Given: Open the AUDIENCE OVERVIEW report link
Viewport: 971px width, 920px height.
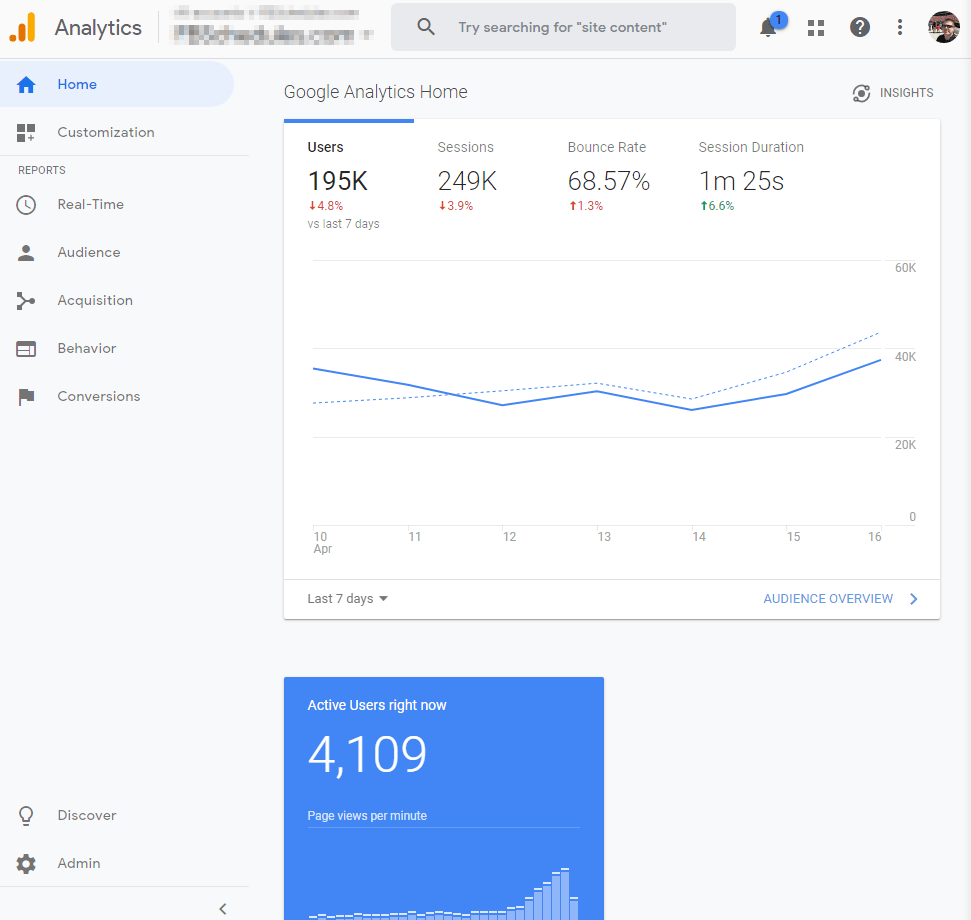Looking at the screenshot, I should [x=828, y=599].
